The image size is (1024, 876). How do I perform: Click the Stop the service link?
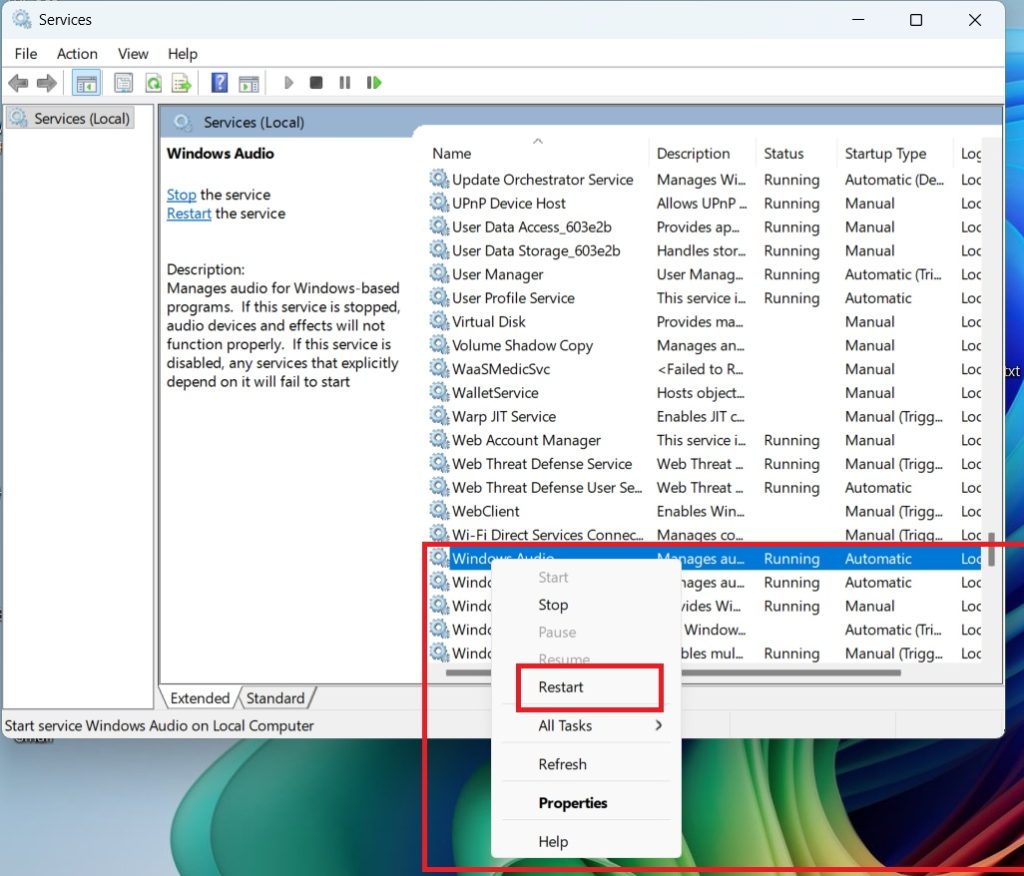pyautogui.click(x=181, y=195)
